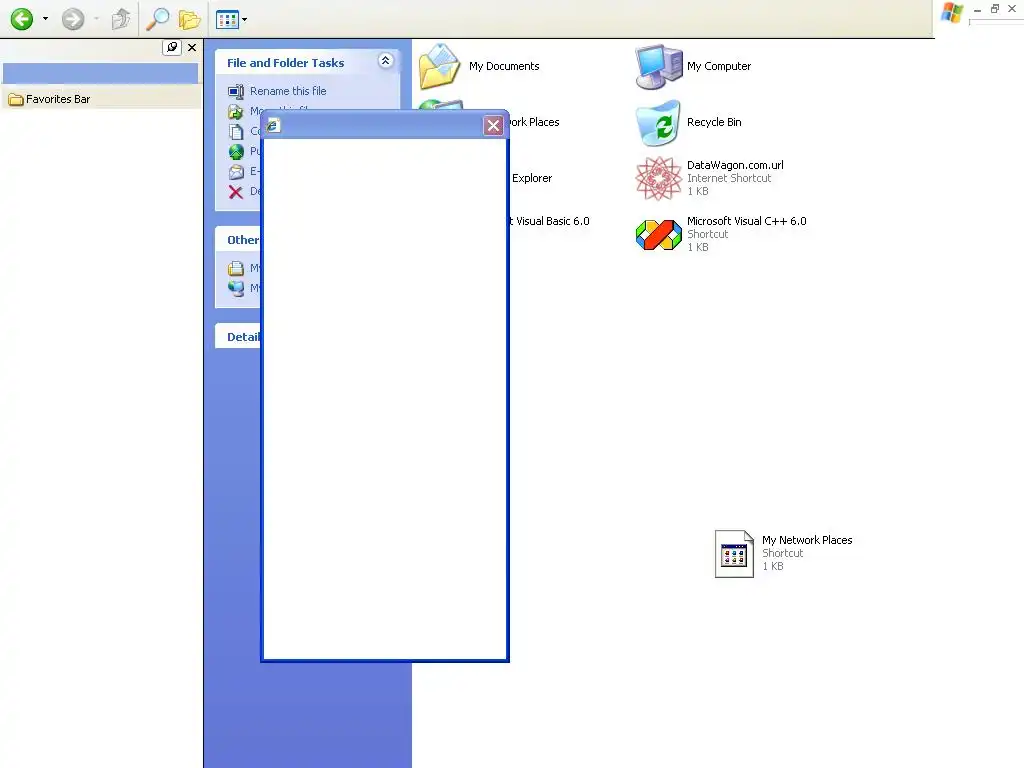1024x768 pixels.
Task: Click the Visual Basic 6.0 label
Action: pos(549,221)
